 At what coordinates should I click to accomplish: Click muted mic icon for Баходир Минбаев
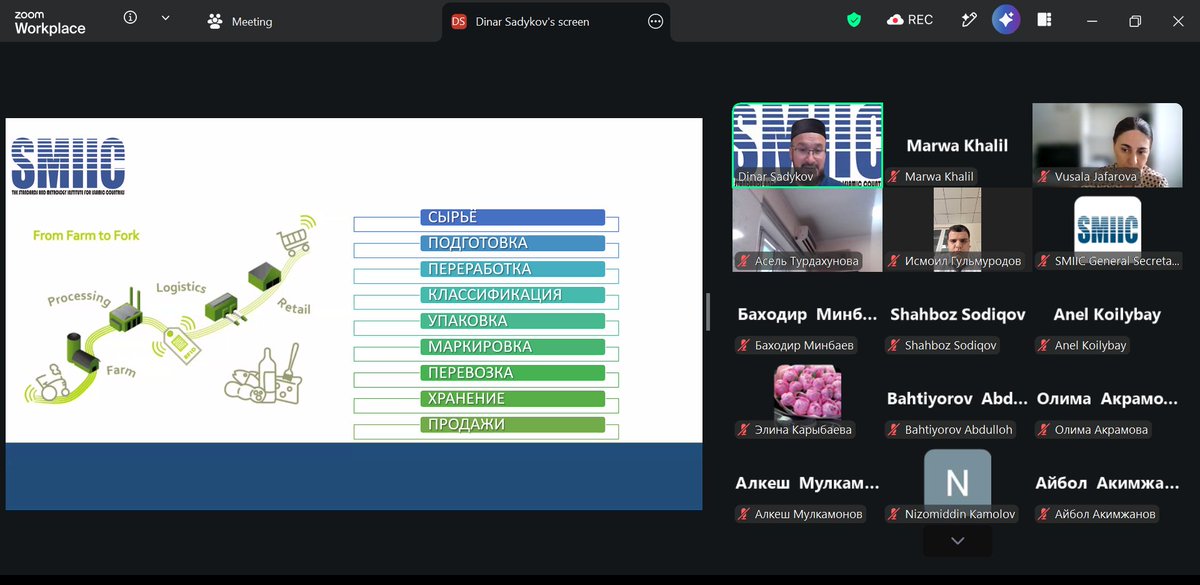(x=744, y=346)
